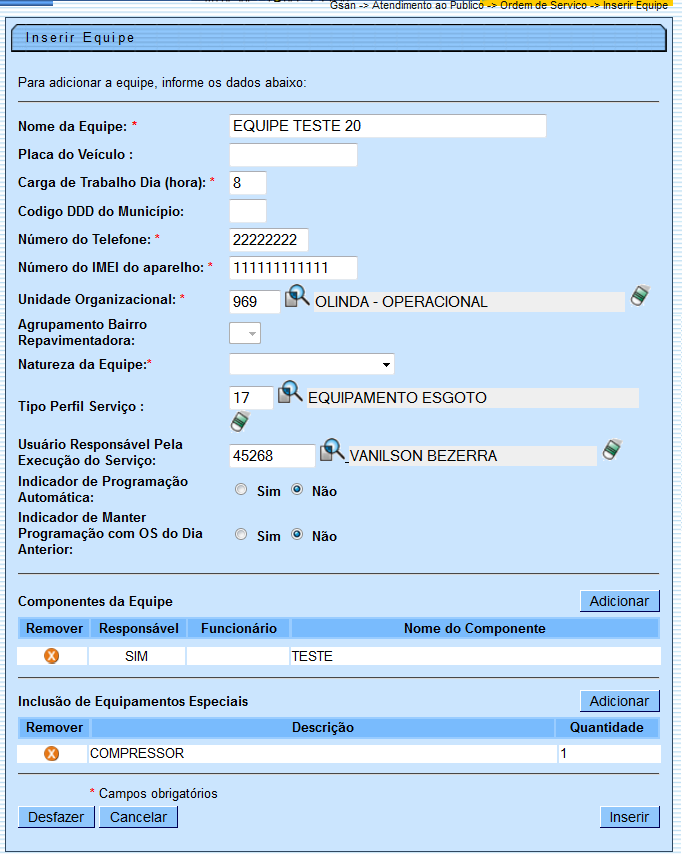Viewport: 683px width, 865px height.
Task: Remove the TESTE component from team
Action: pos(52,656)
